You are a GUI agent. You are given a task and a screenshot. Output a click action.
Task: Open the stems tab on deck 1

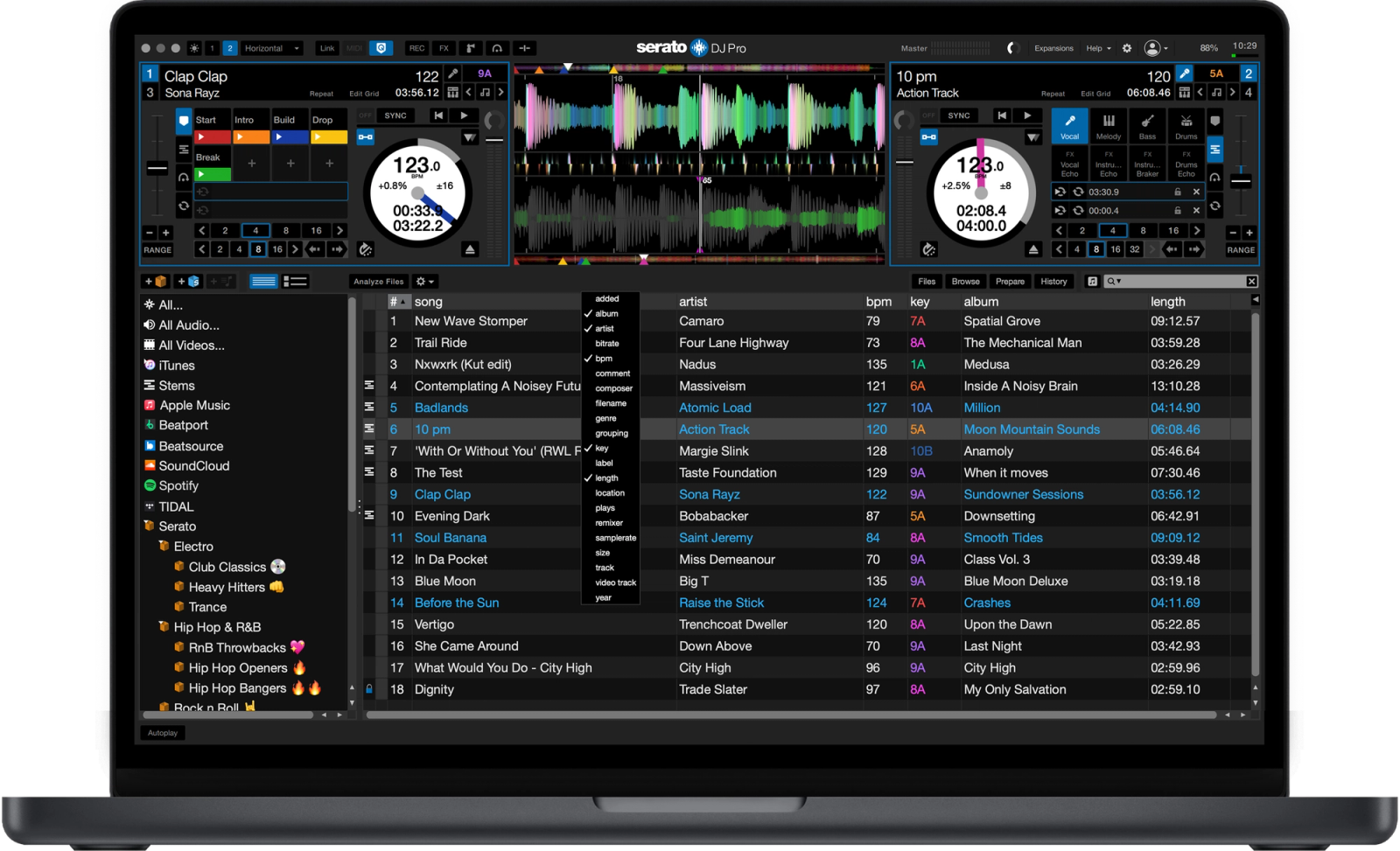pyautogui.click(x=184, y=150)
